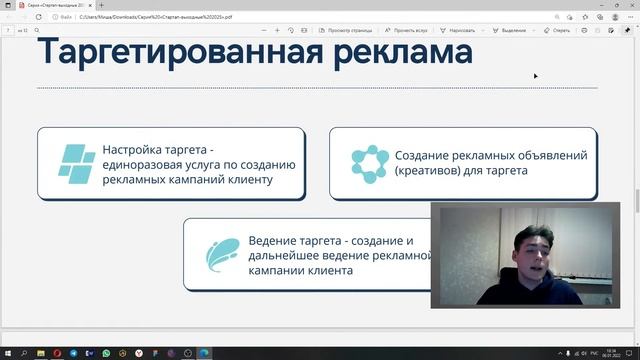Rotate the PDF page
Viewport: 640px width, 360px height.
coord(291,31)
